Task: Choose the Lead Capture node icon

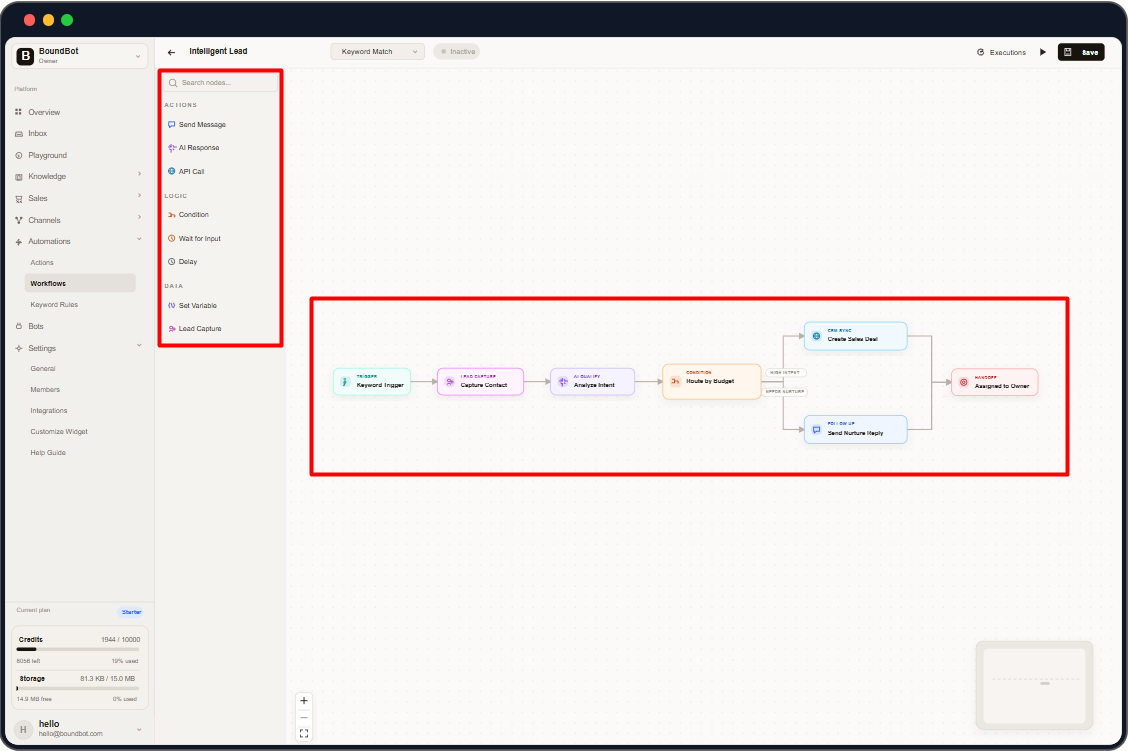Action: (x=172, y=328)
